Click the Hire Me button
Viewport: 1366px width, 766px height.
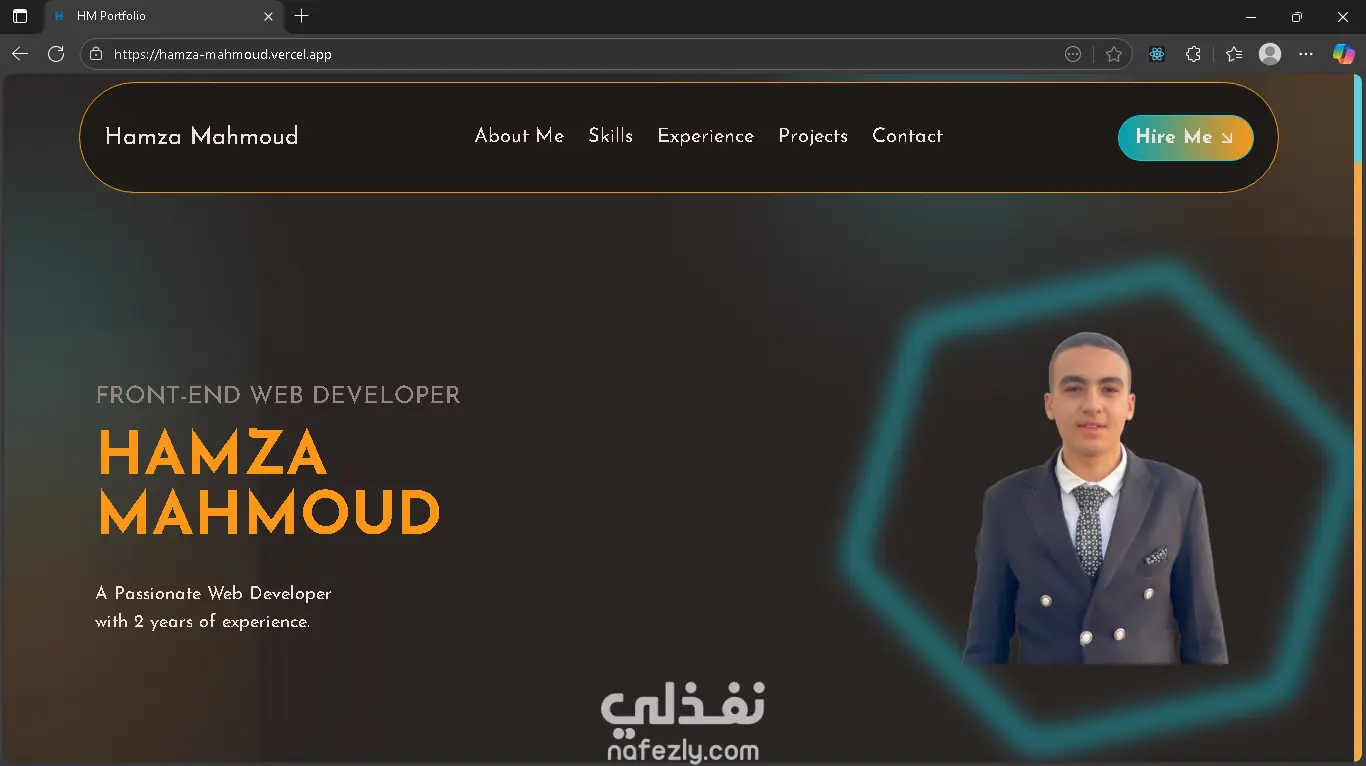(x=1185, y=138)
